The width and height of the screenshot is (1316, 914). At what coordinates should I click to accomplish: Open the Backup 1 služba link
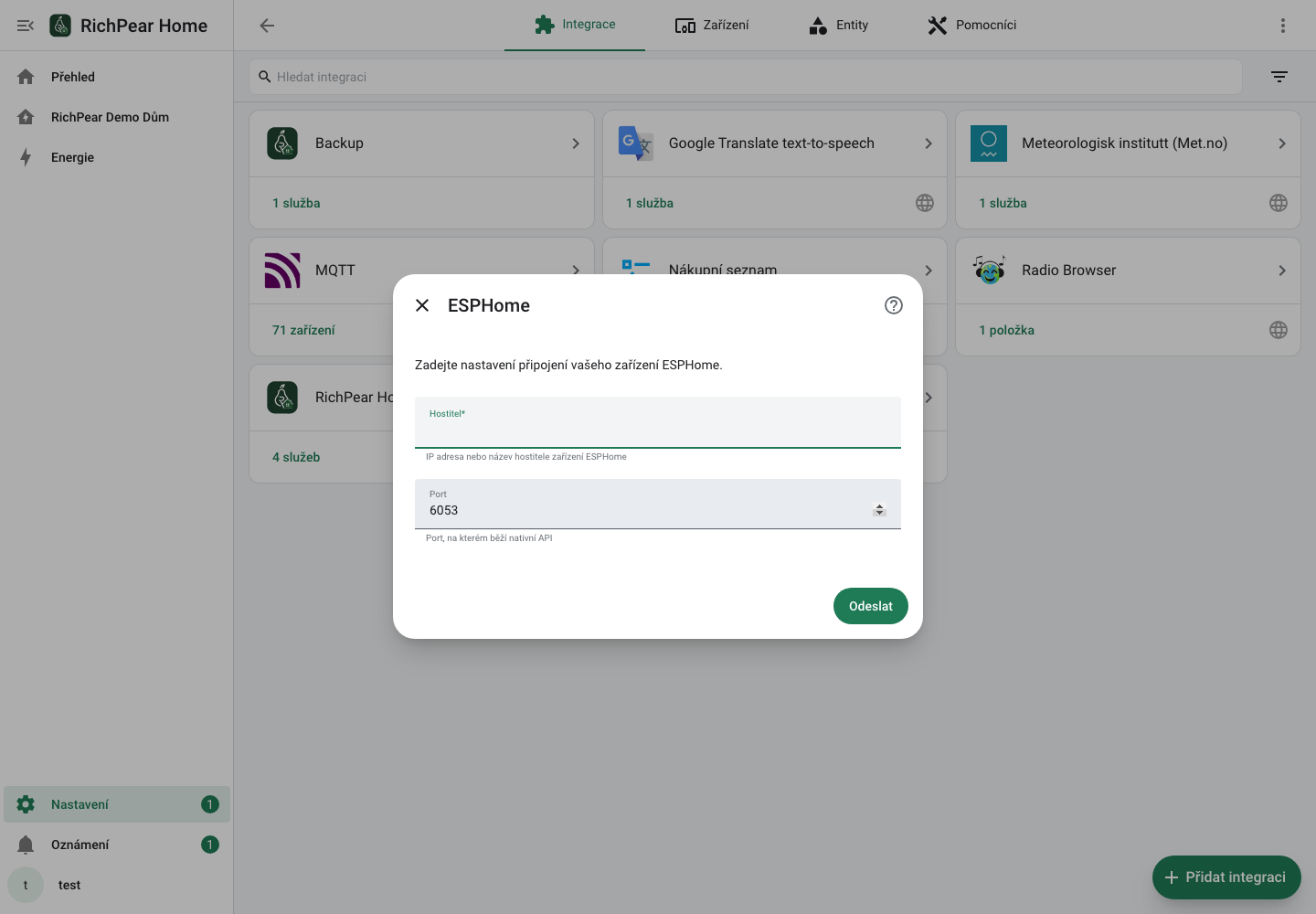(x=296, y=203)
